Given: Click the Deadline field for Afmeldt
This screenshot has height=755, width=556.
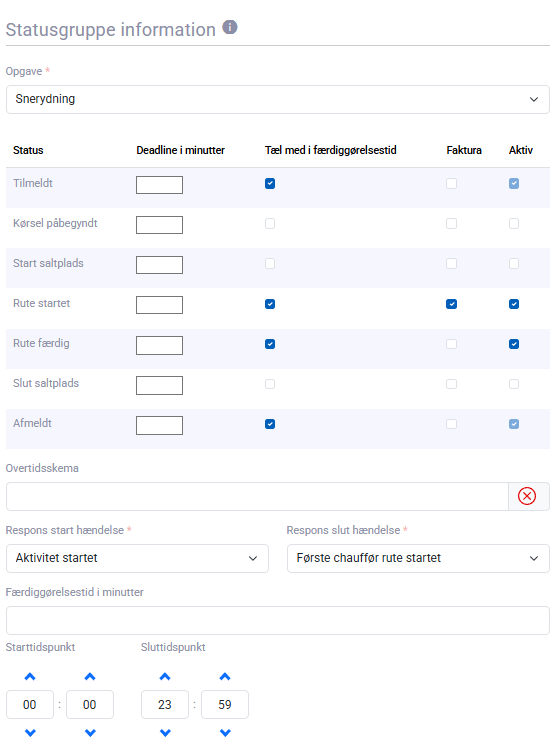Looking at the screenshot, I should [x=159, y=425].
